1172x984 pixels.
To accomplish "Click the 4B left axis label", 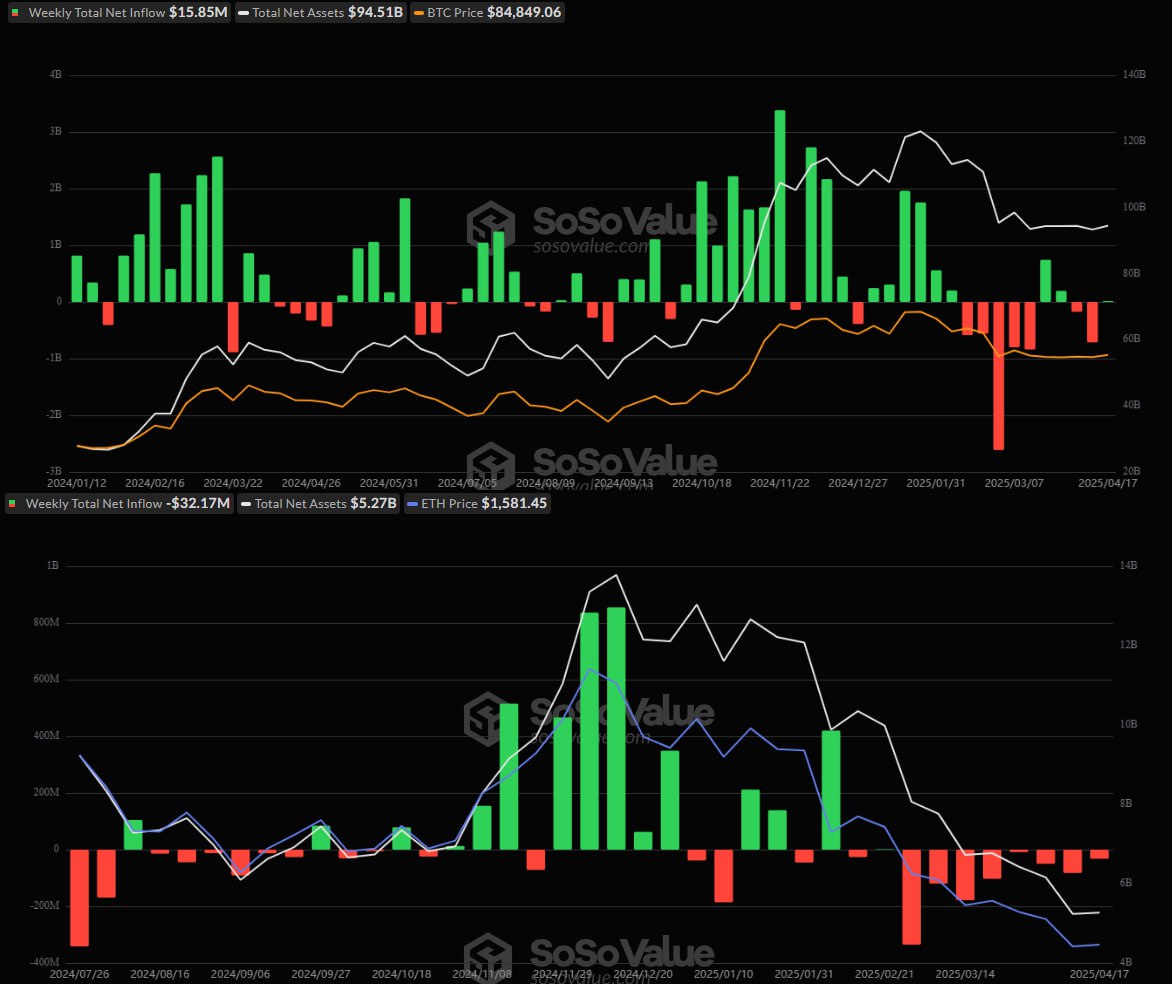I will pos(55,75).
